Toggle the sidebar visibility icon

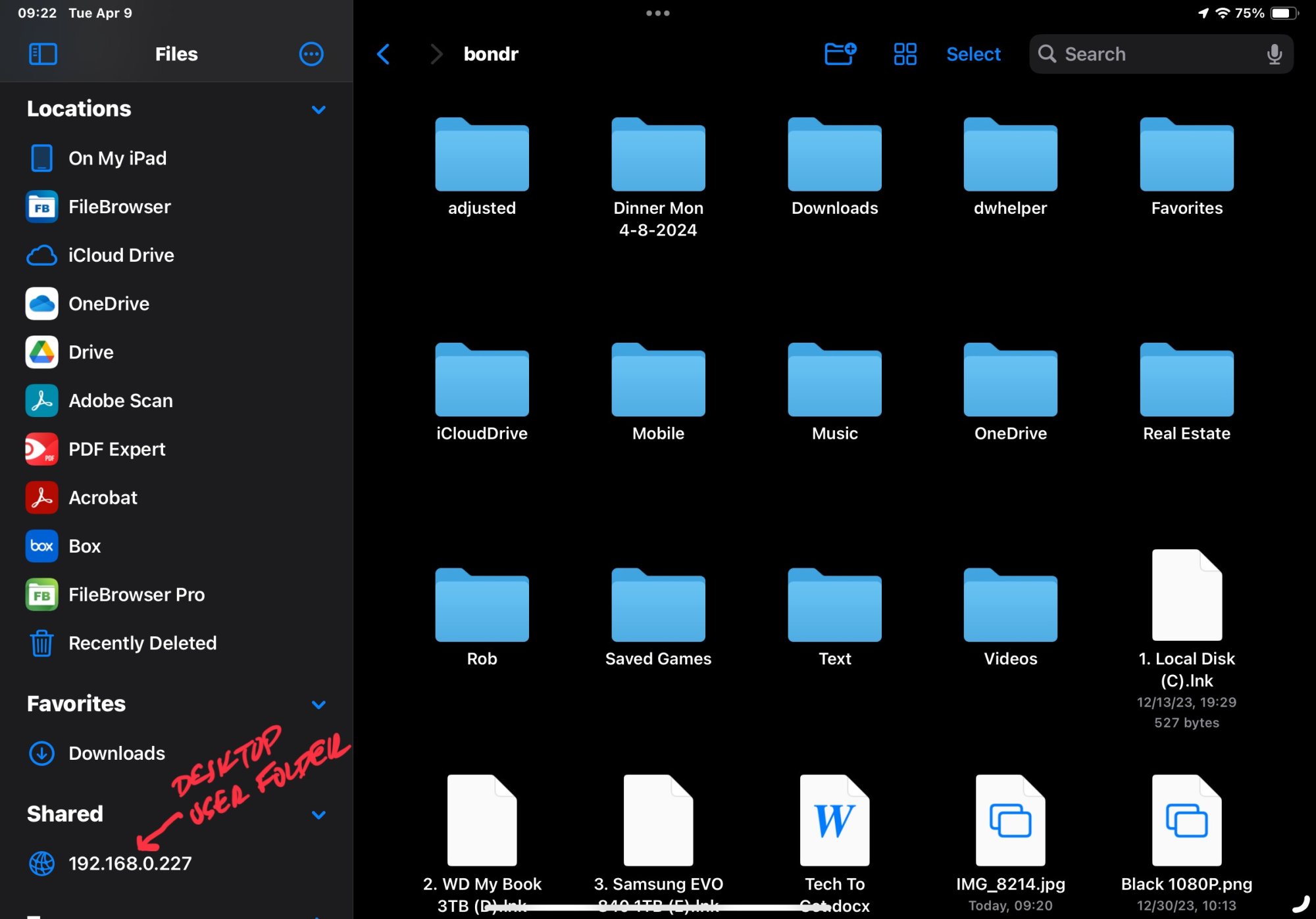(x=42, y=54)
